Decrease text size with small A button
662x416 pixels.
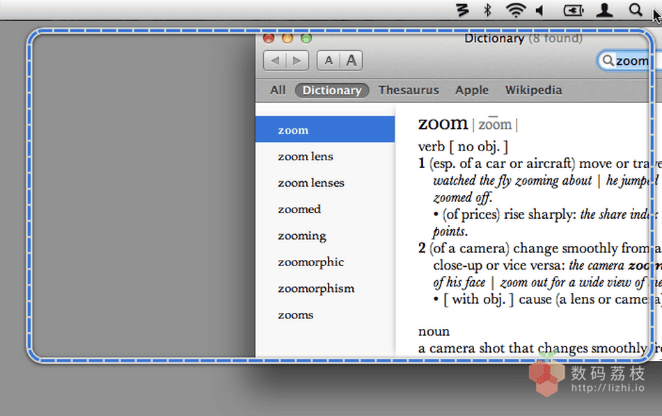328,61
